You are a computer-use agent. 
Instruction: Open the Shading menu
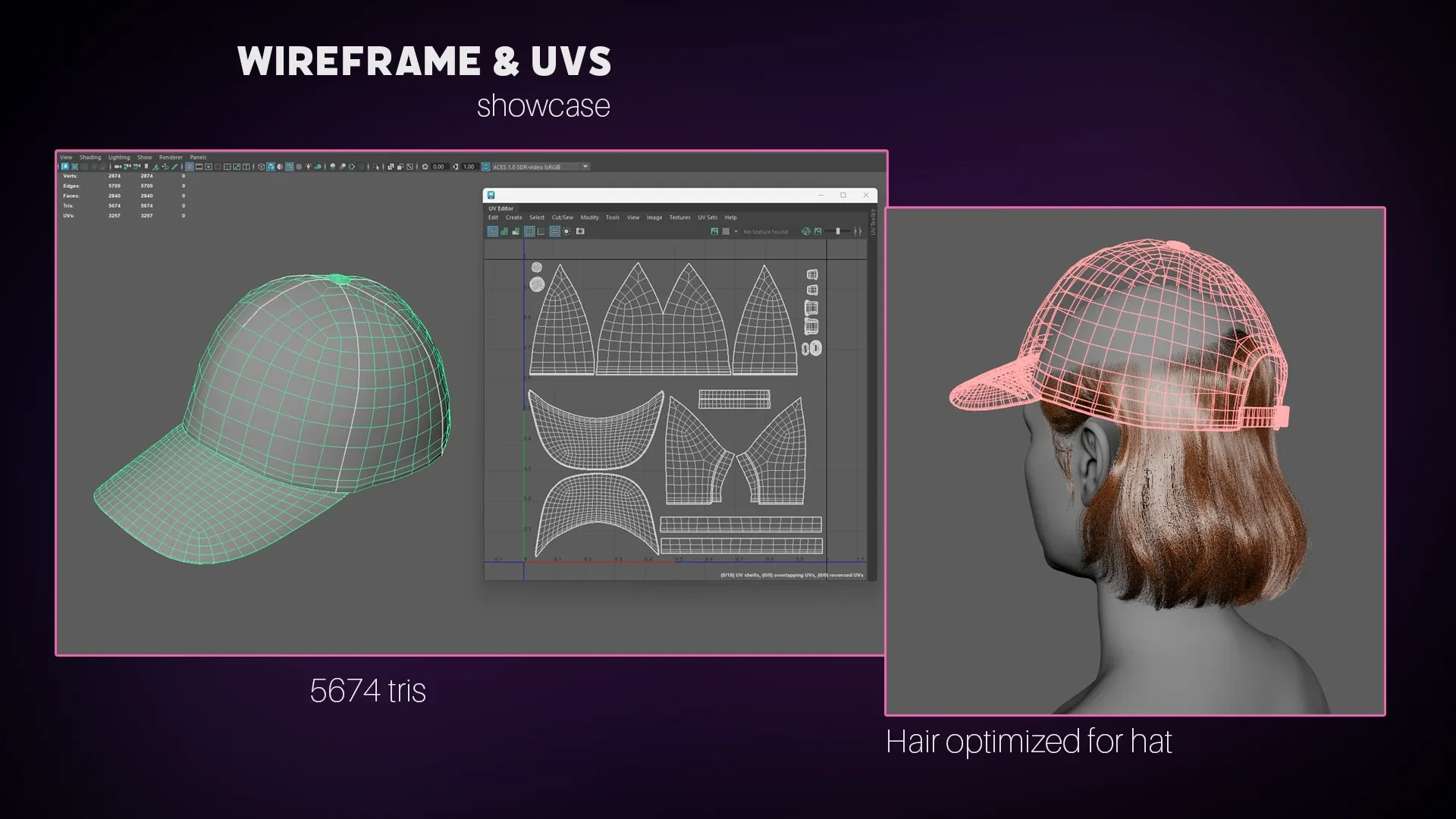pyautogui.click(x=90, y=158)
